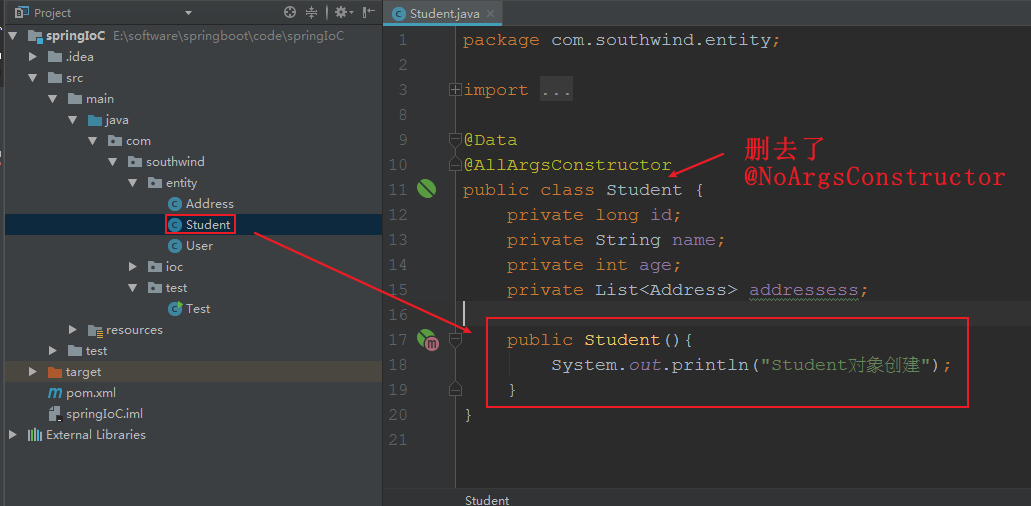Click the .idea folder icon
1031x506 pixels.
(x=55, y=57)
